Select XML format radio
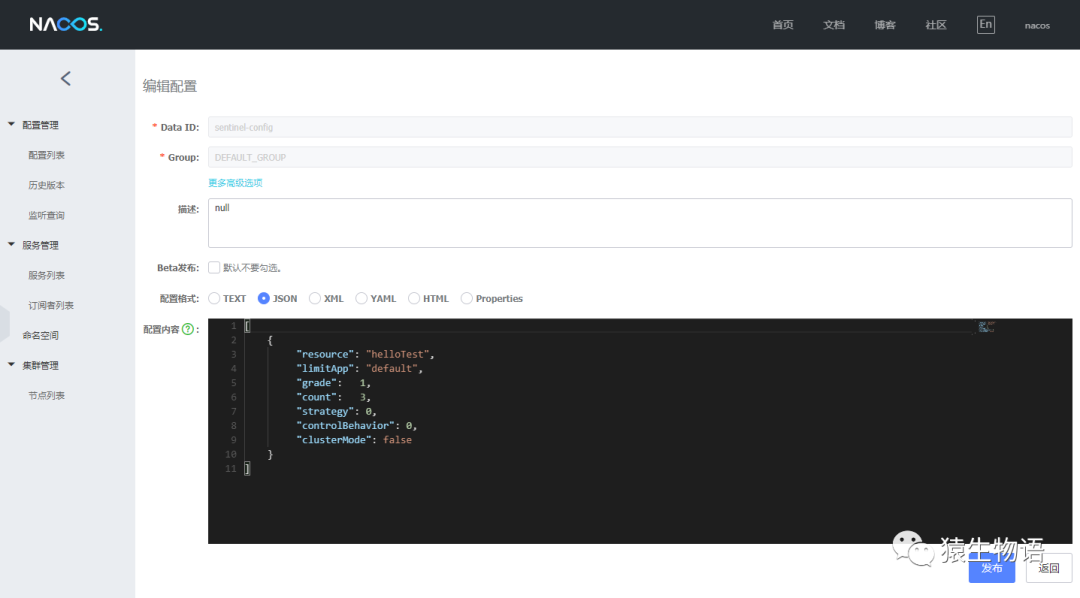This screenshot has height=598, width=1080. coord(315,298)
